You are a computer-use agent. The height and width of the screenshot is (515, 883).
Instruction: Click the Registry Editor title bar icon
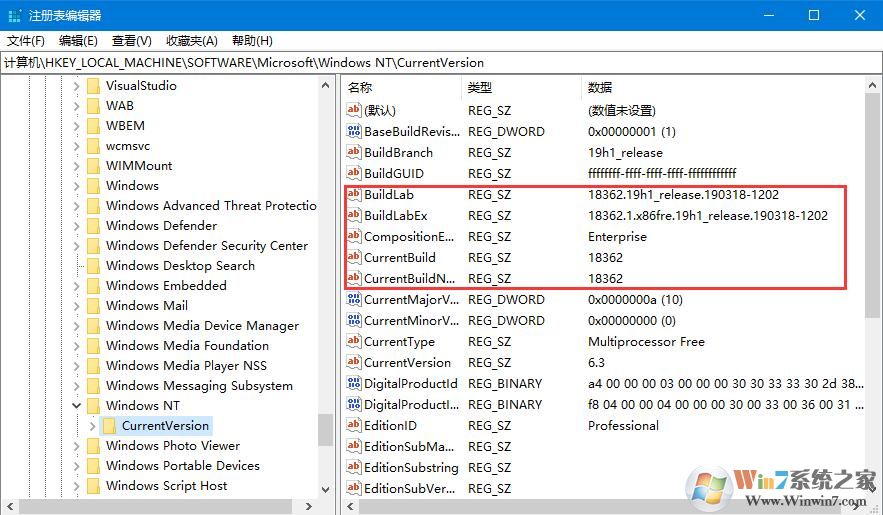[x=15, y=16]
